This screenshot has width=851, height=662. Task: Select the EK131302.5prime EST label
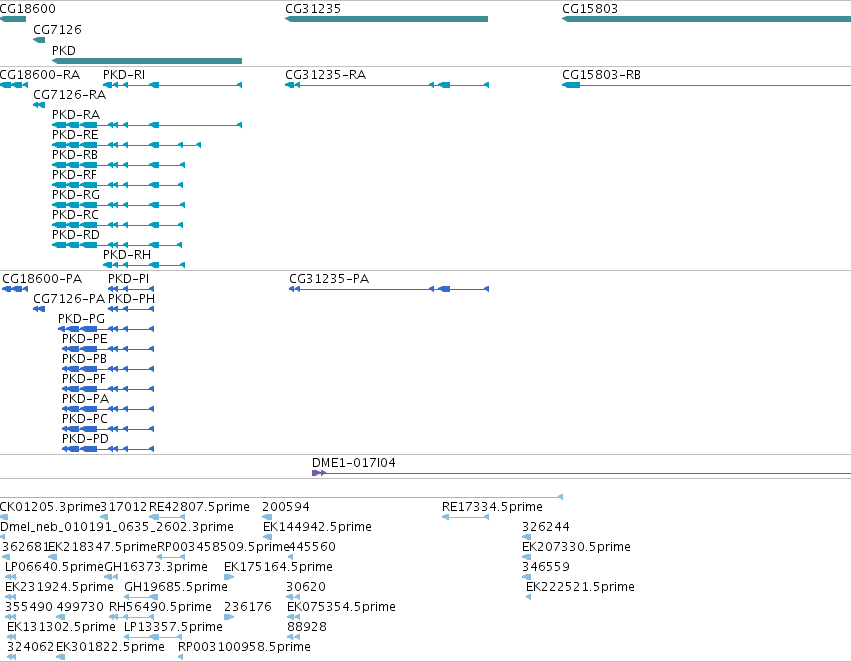pos(61,627)
